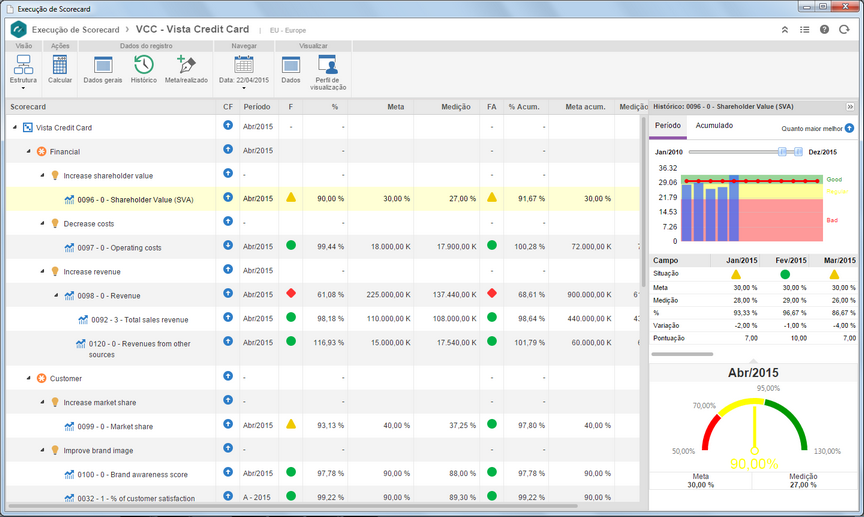Sort by the Medição column header
The width and height of the screenshot is (864, 517).
coord(446,107)
